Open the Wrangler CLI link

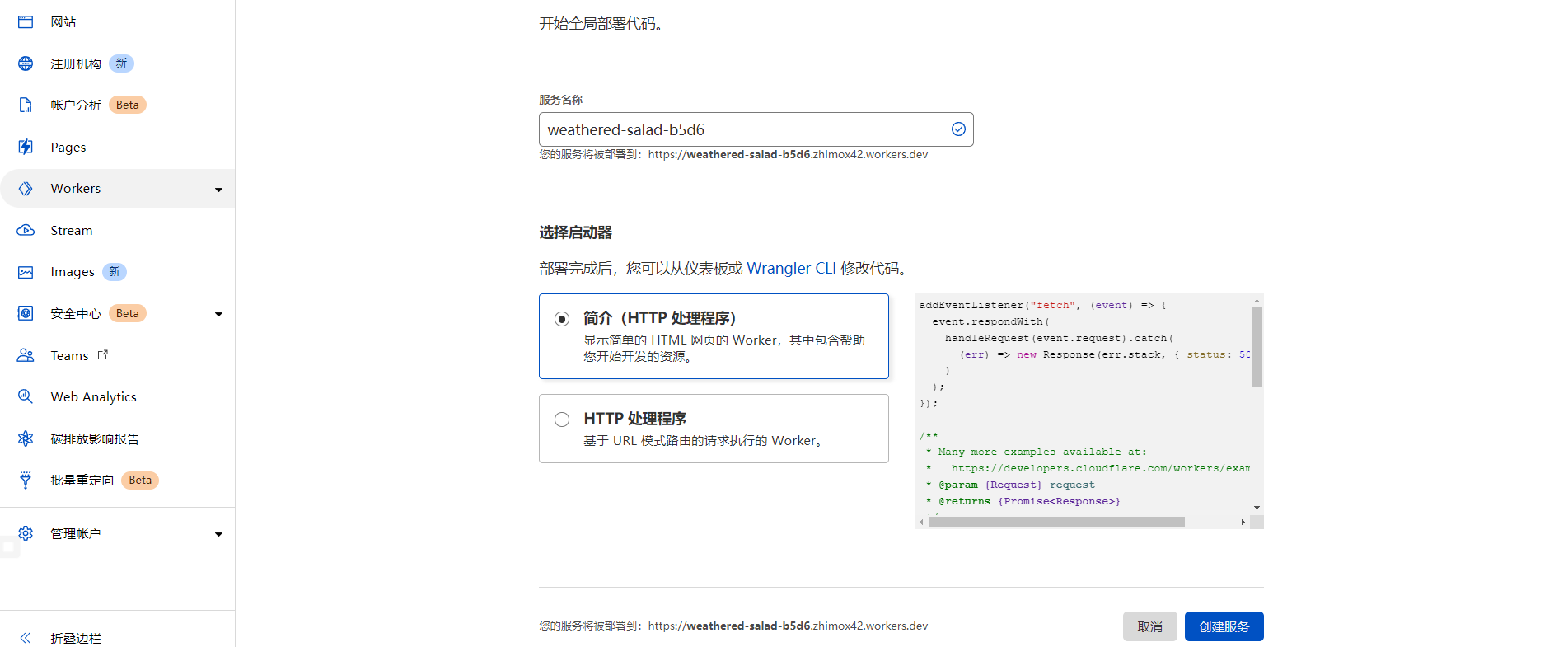pos(790,269)
